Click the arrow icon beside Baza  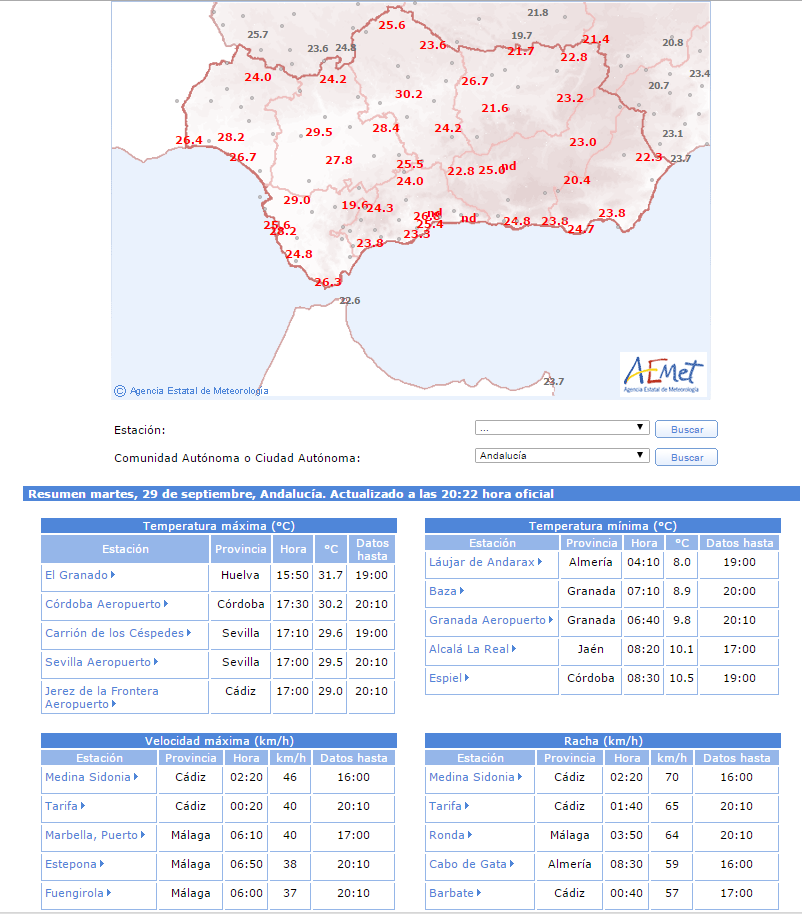click(462, 591)
